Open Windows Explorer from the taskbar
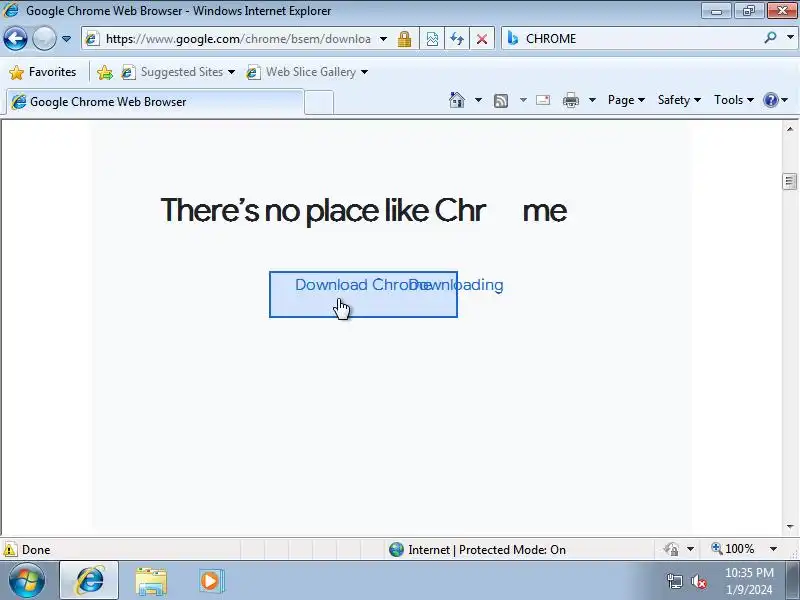The image size is (800, 600). (151, 581)
